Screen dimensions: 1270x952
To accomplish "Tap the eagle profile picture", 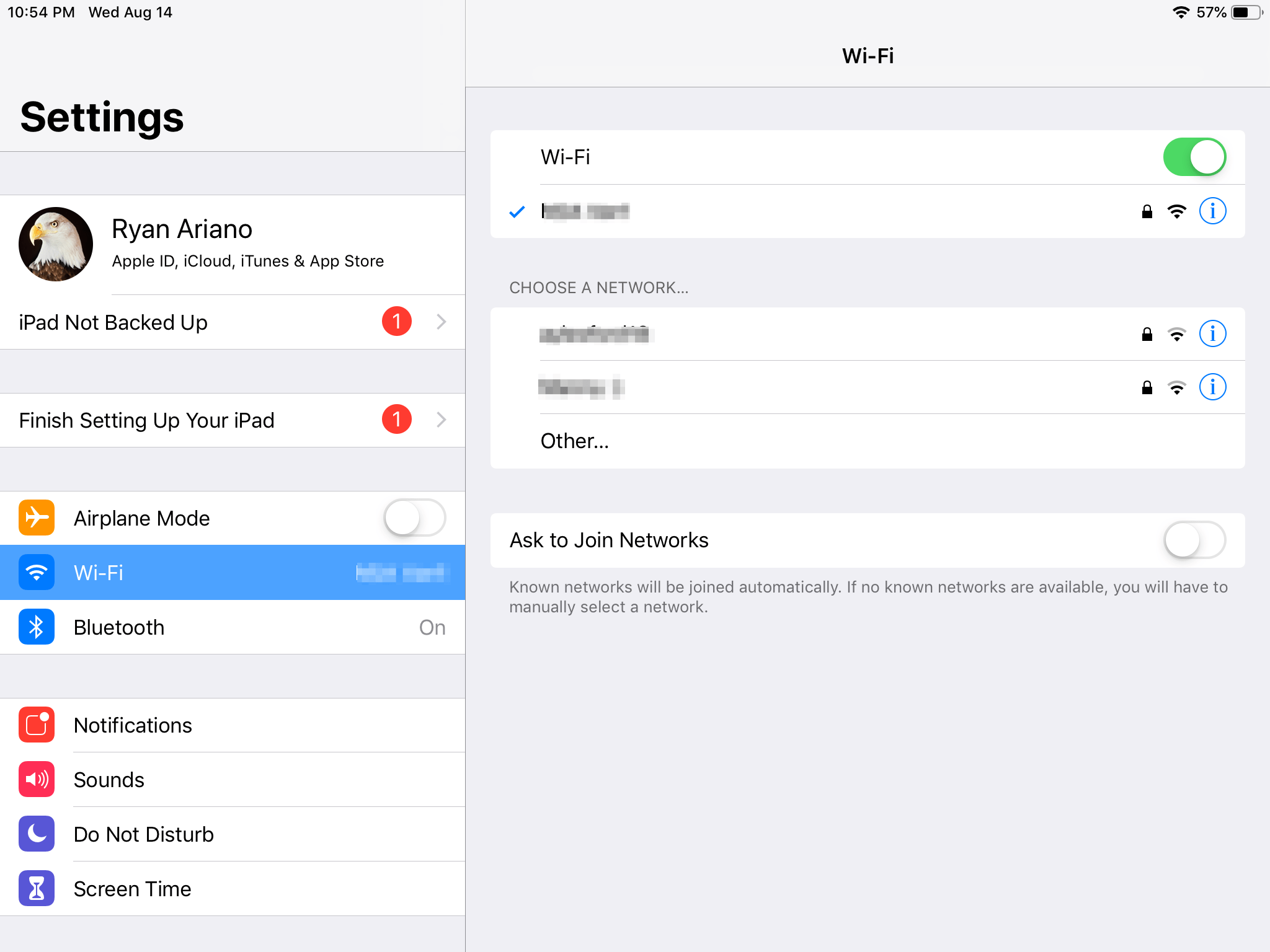I will point(56,244).
